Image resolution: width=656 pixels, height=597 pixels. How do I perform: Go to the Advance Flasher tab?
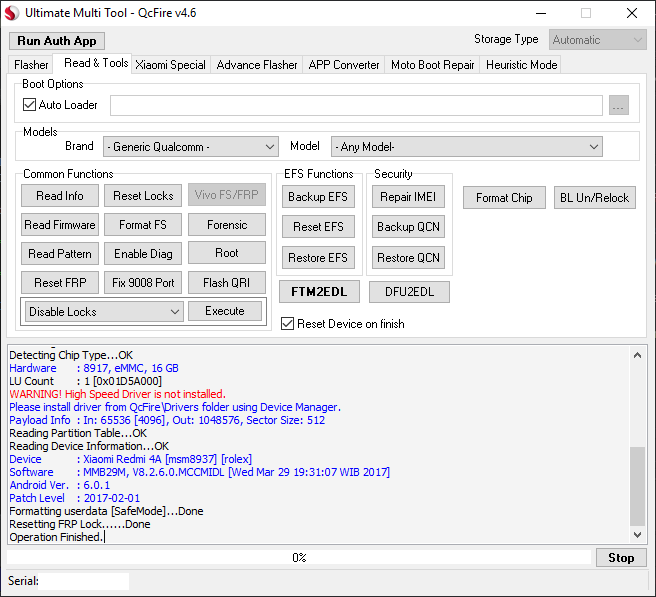tap(257, 65)
